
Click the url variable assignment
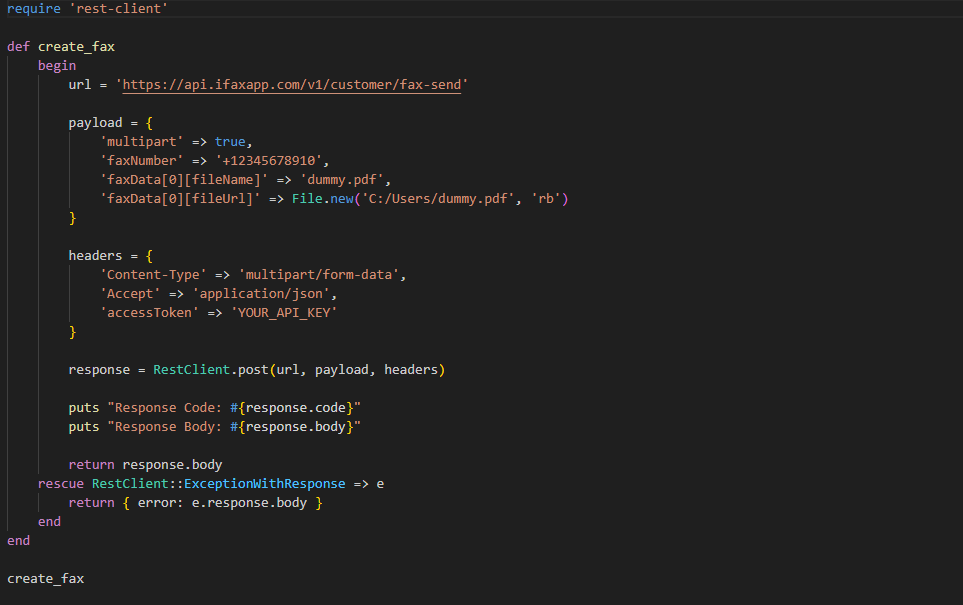(79, 84)
